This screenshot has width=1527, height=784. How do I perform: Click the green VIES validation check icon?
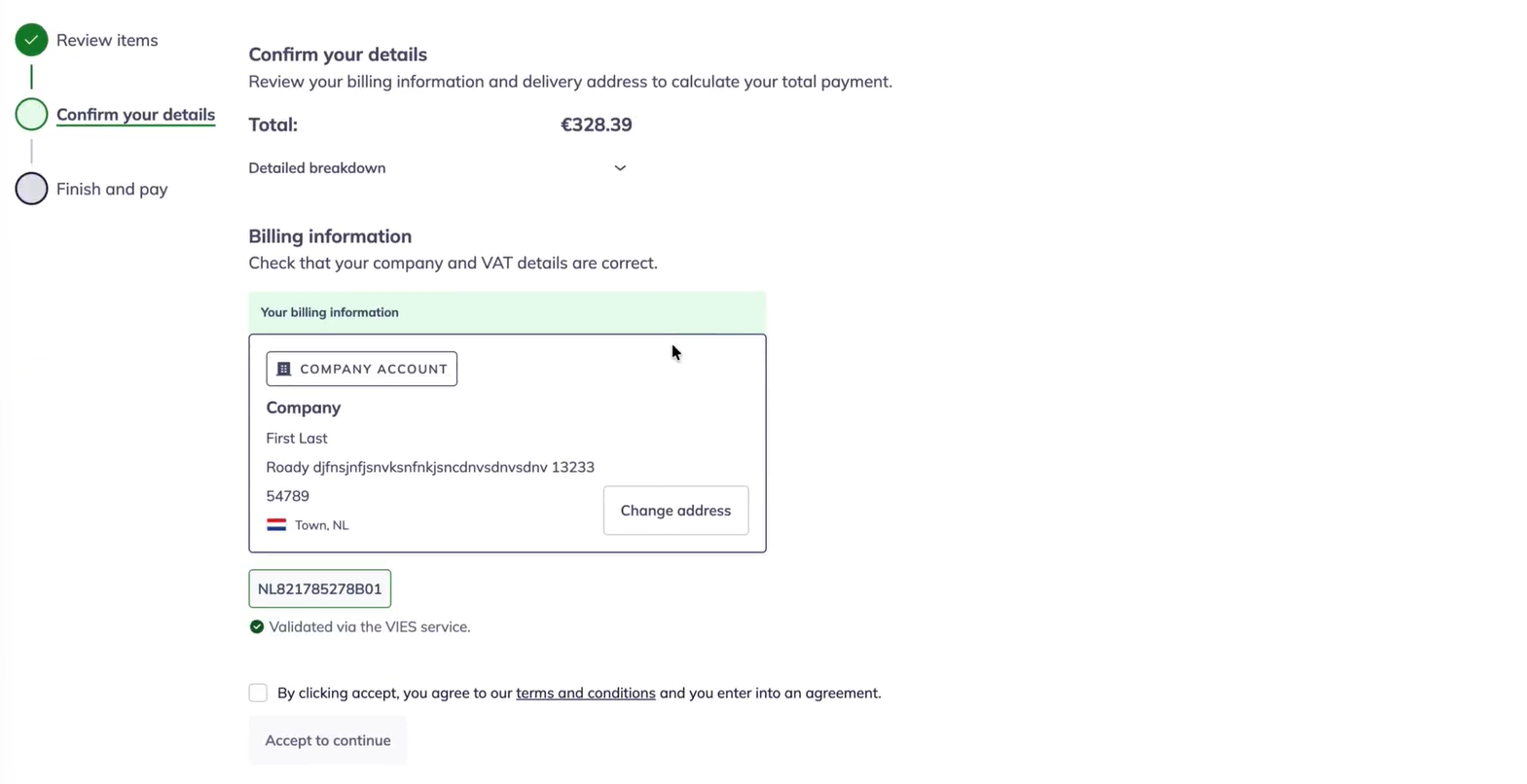257,627
